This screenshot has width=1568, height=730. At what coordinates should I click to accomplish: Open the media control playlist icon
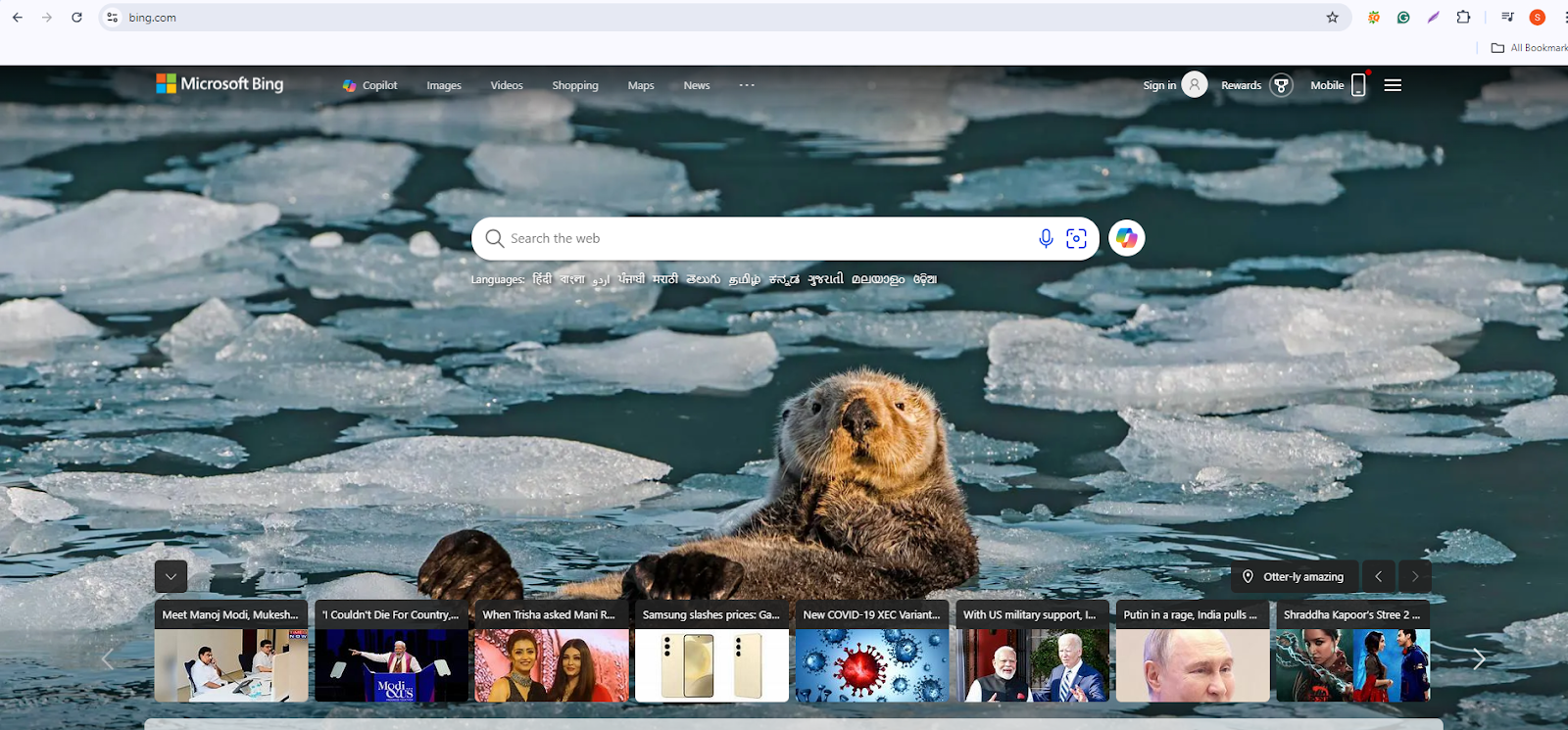click(1508, 18)
